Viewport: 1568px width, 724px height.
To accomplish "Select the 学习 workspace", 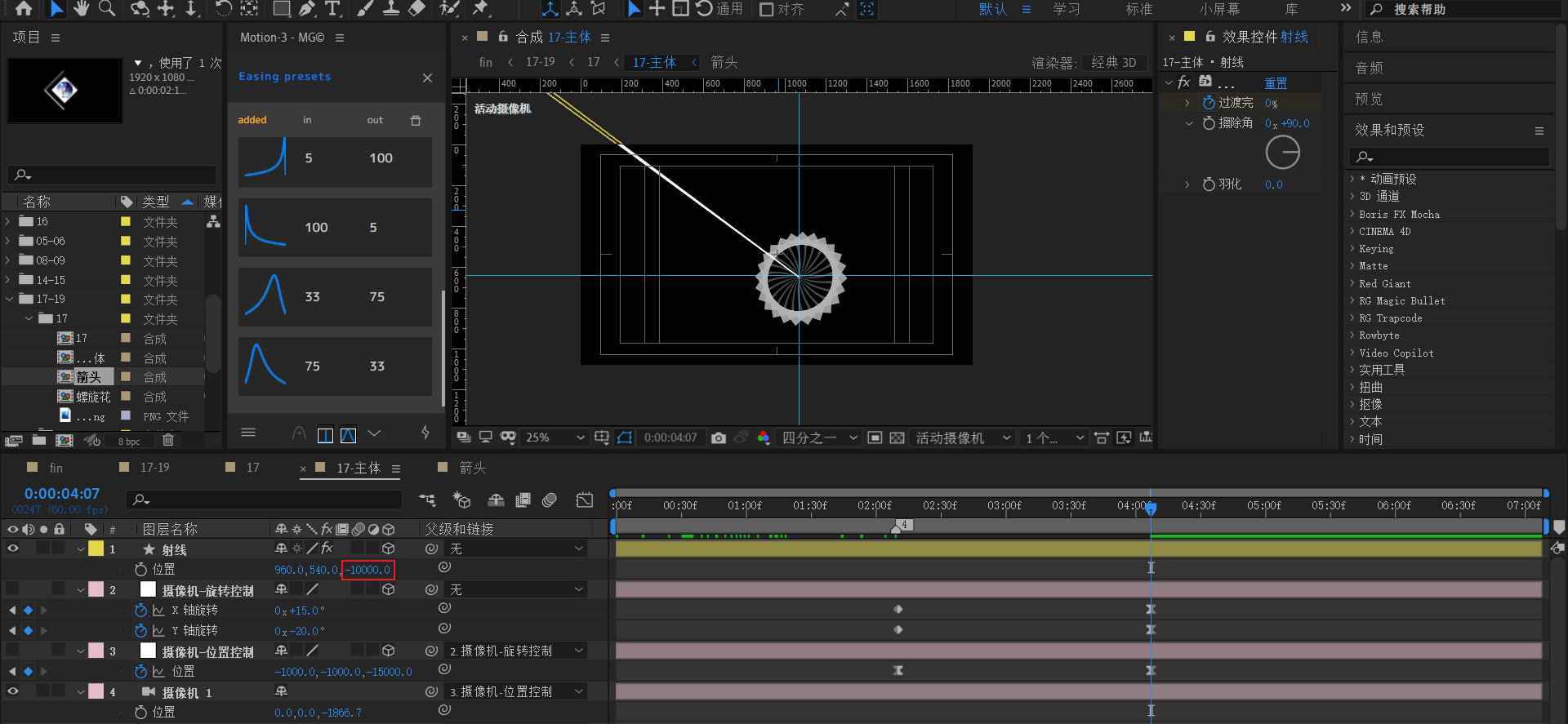I will [1067, 9].
